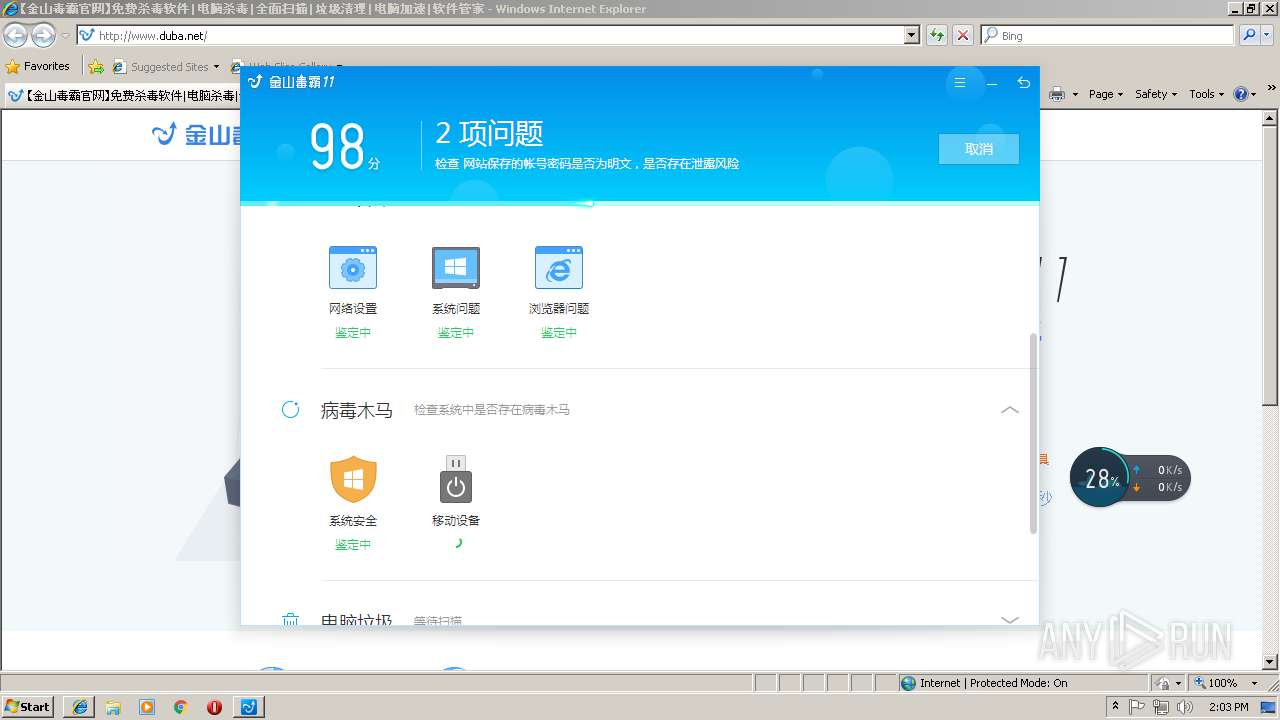This screenshot has width=1280, height=720.
Task: Click the 取消 cancel scan button
Action: click(979, 149)
